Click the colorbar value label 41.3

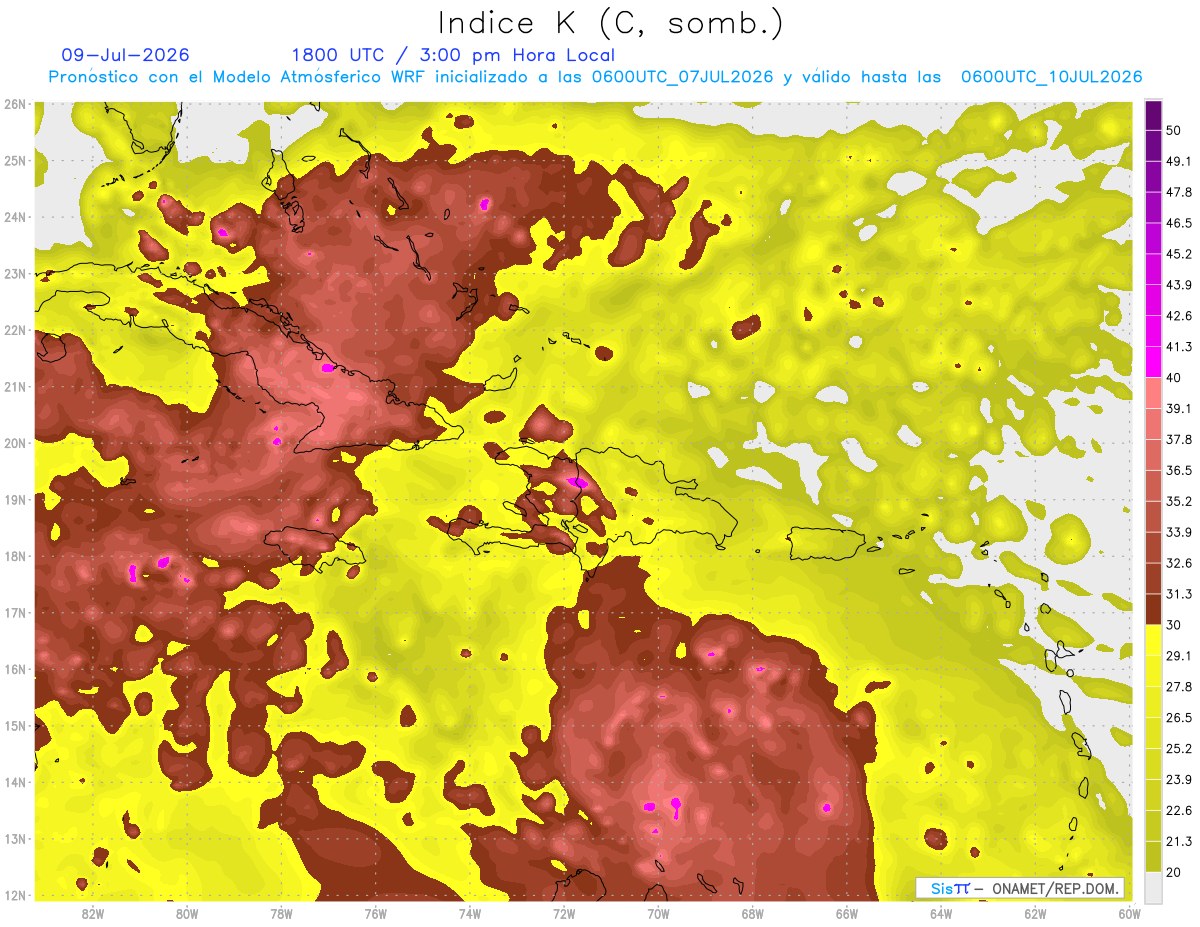[x=1178, y=347]
